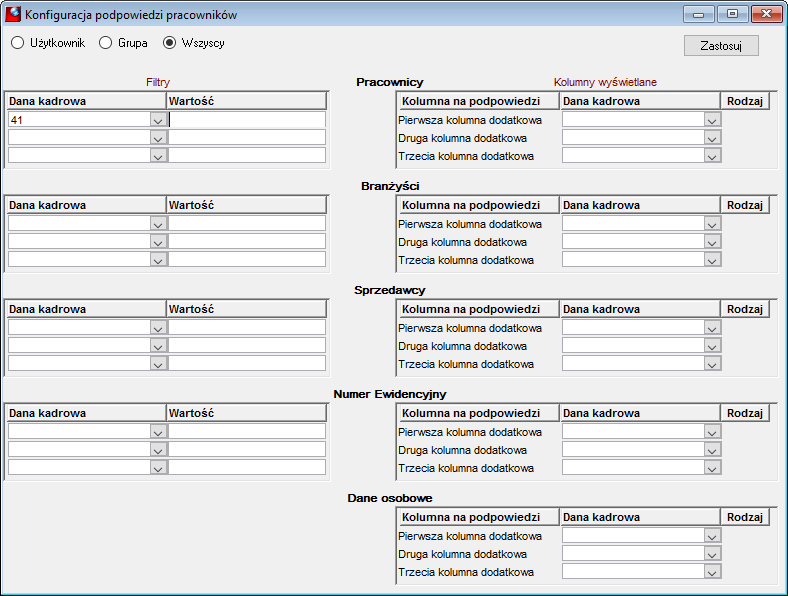Select the Grupa radio button
Image resolution: width=788 pixels, height=596 pixels.
pyautogui.click(x=106, y=43)
